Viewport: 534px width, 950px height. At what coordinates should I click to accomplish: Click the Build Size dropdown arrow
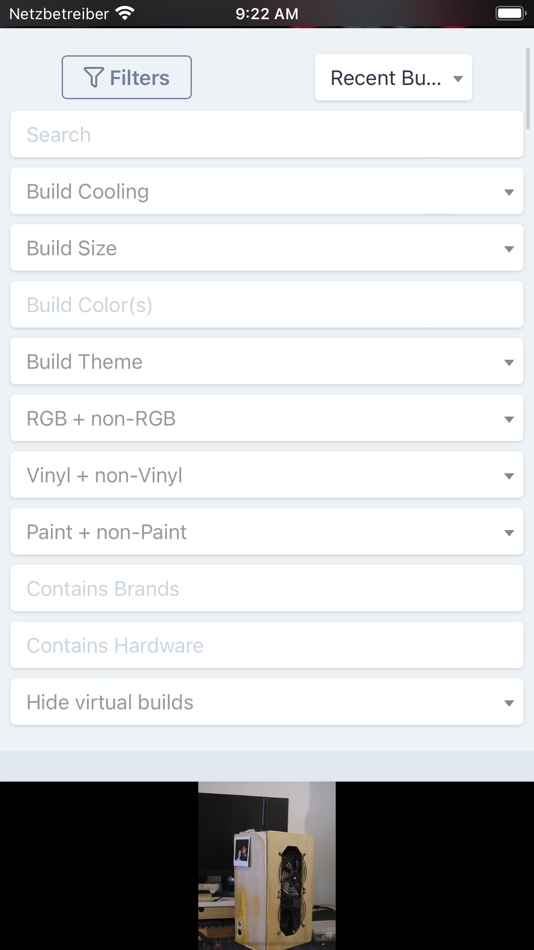[509, 248]
